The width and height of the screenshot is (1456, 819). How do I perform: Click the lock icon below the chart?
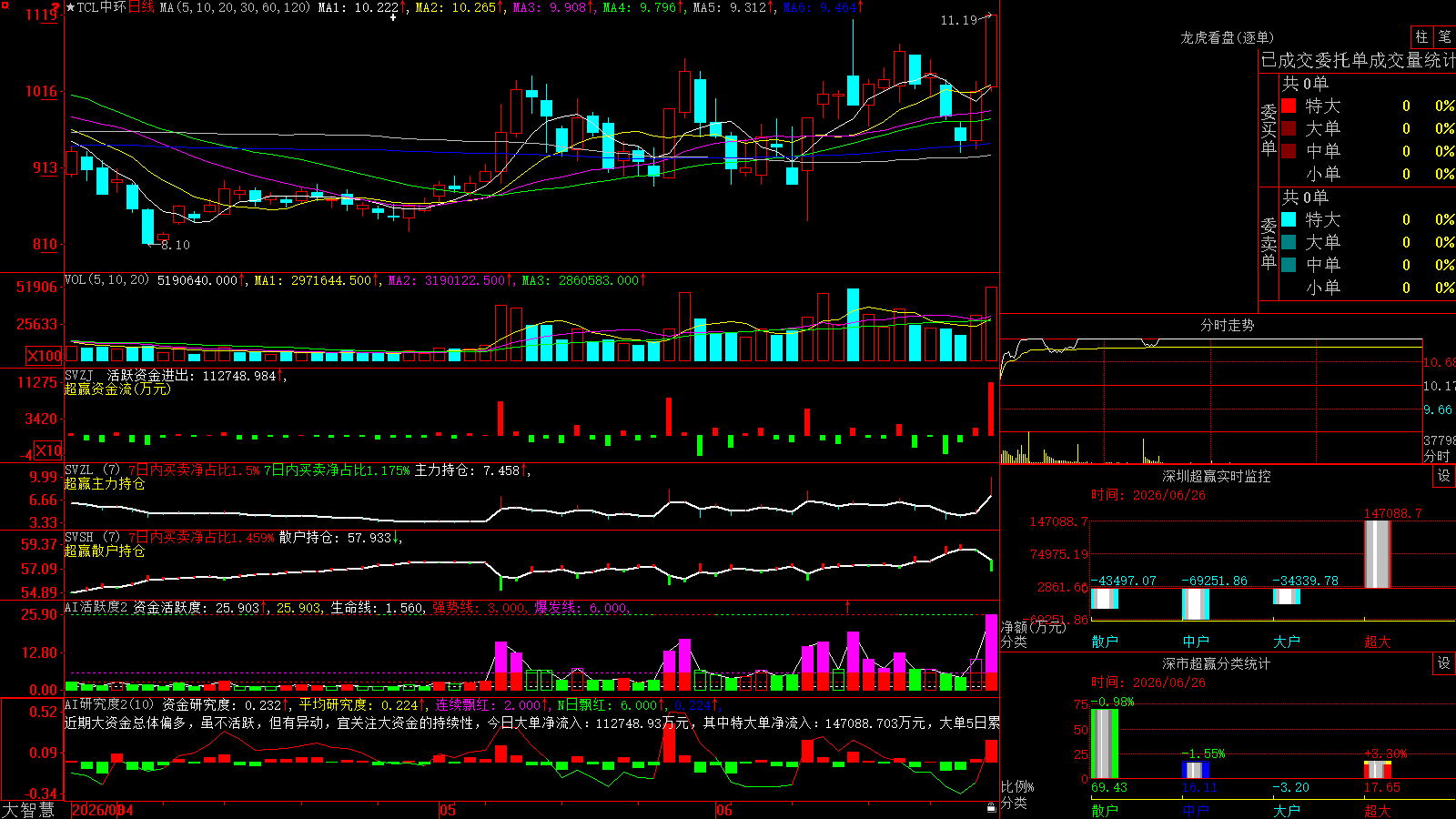(x=991, y=807)
